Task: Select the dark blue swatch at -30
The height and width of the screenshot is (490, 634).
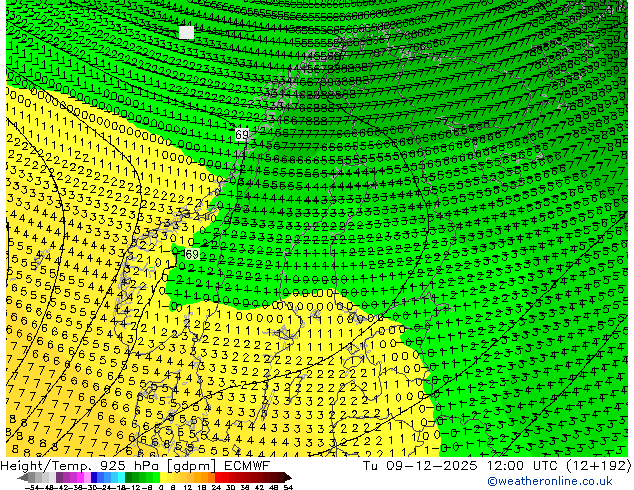Action: tap(94, 478)
